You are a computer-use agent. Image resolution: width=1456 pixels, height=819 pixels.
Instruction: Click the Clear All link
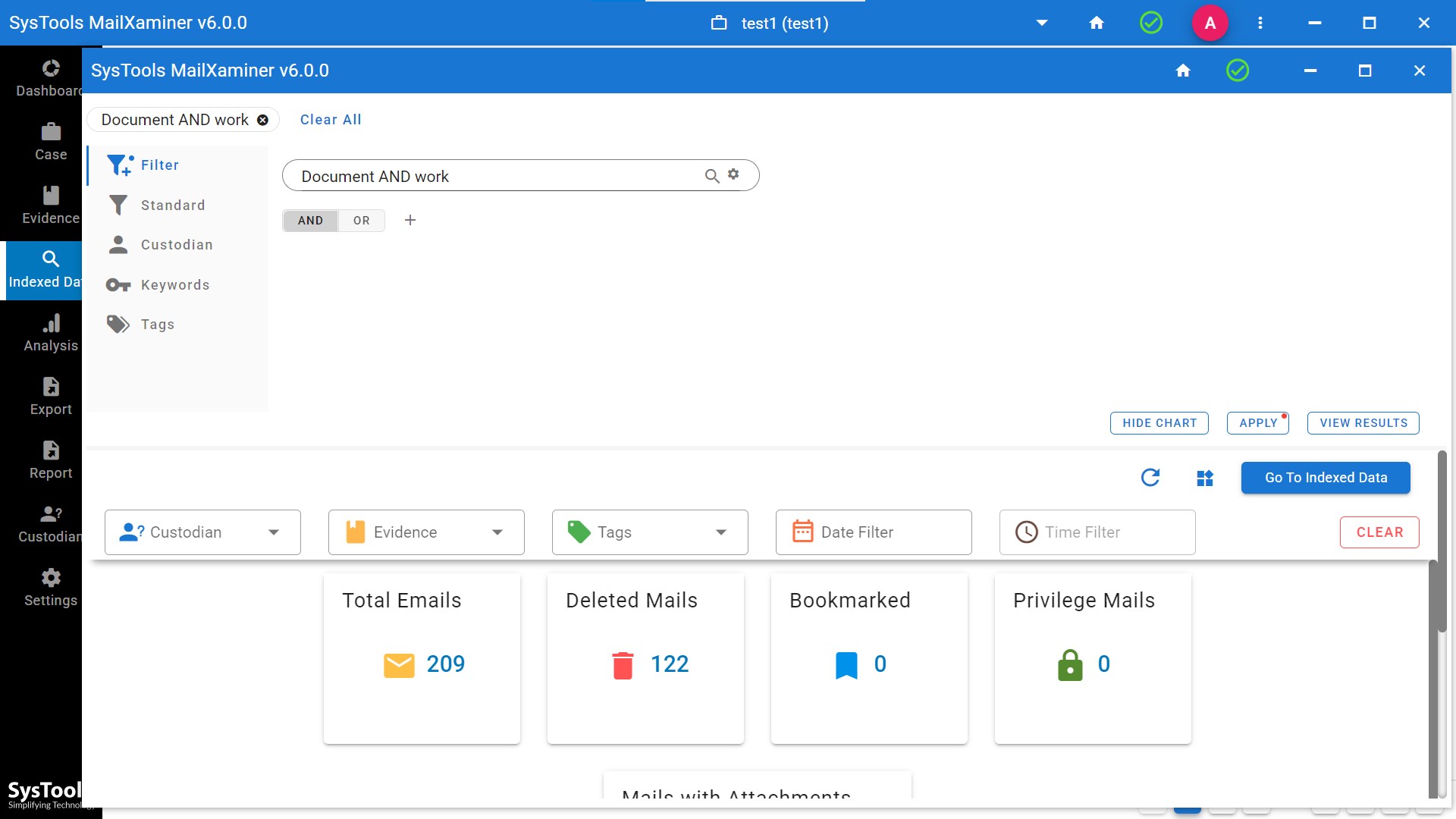click(331, 120)
